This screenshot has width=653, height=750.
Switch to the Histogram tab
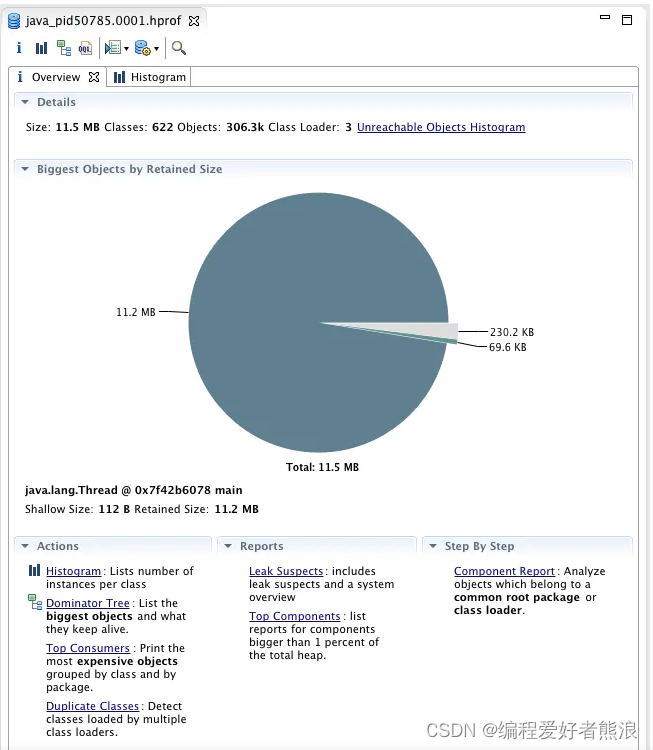[x=149, y=77]
